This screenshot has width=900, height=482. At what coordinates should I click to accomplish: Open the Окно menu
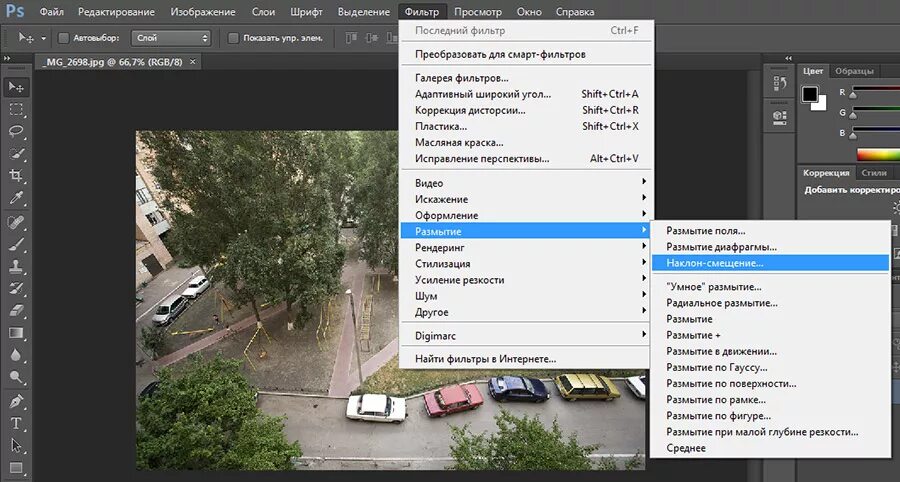[x=529, y=11]
